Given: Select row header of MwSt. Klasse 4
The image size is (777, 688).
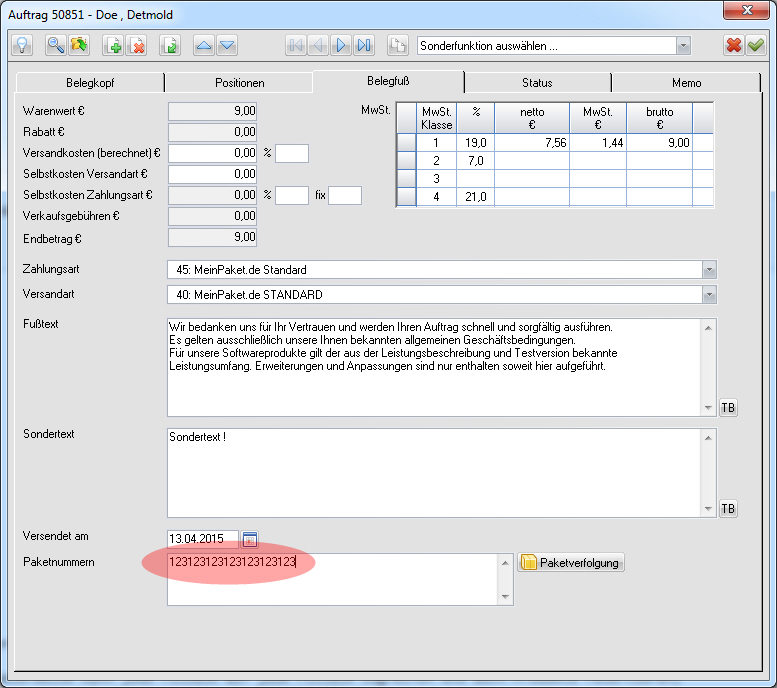Looking at the screenshot, I should click(x=406, y=197).
